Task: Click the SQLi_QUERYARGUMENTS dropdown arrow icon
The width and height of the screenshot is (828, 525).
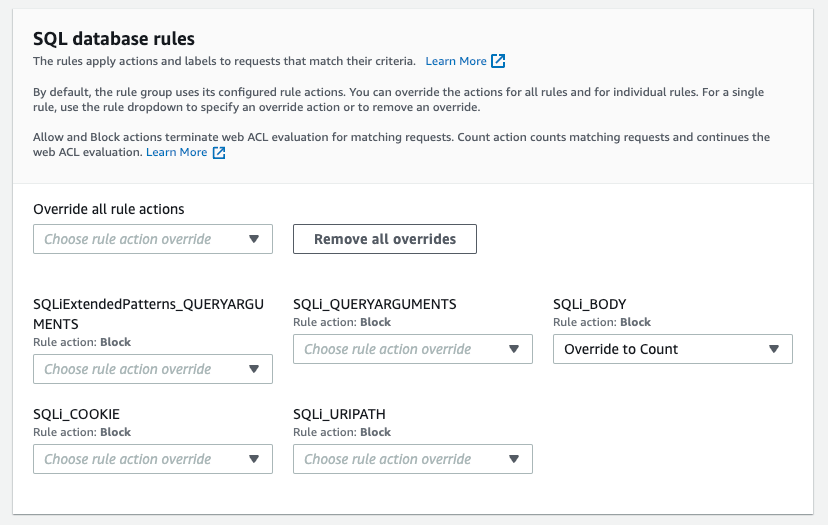Action: coord(514,349)
